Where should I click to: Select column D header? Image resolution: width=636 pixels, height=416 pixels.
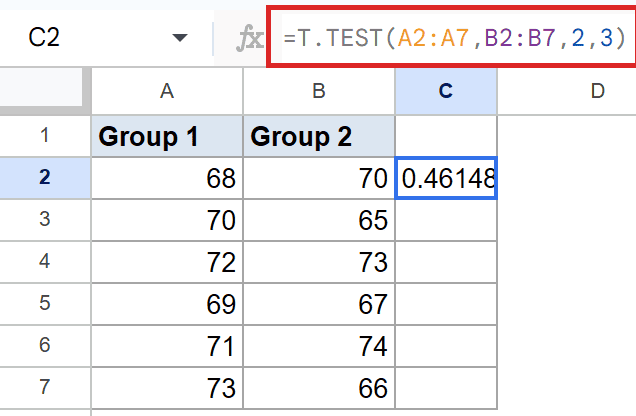pyautogui.click(x=597, y=91)
